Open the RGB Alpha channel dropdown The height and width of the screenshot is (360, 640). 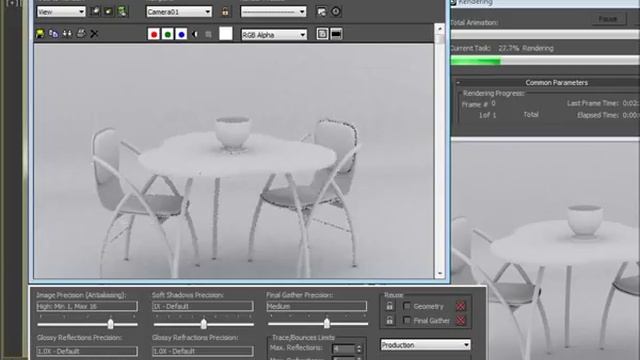click(274, 35)
